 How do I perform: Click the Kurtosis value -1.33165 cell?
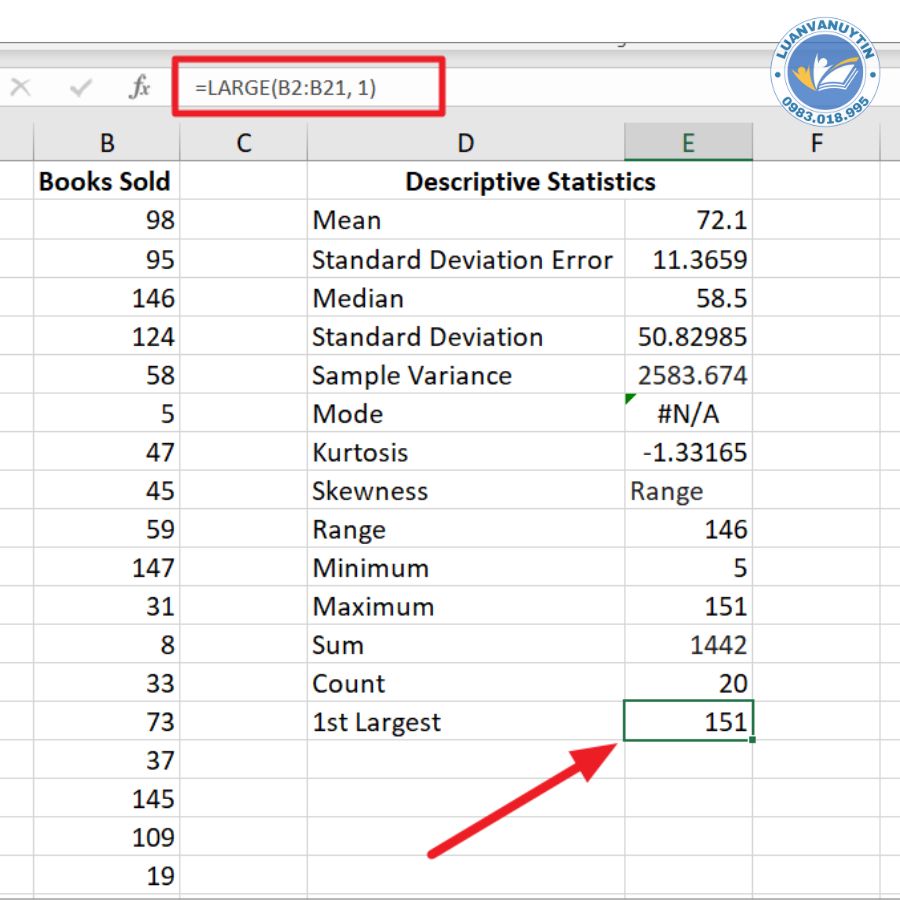688,452
